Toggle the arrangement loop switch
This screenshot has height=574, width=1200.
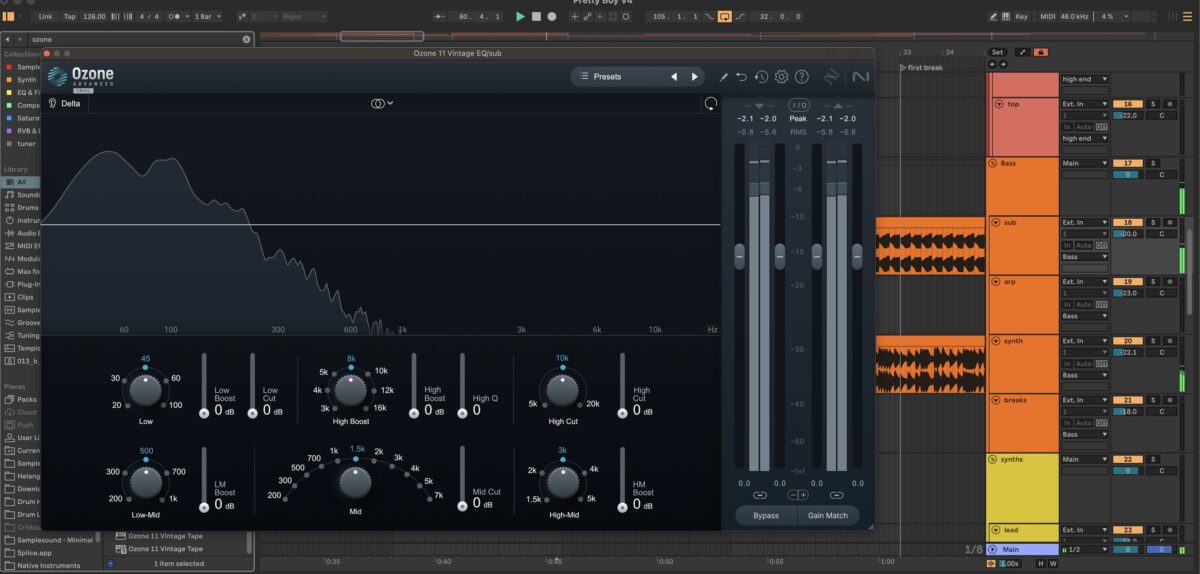click(725, 17)
